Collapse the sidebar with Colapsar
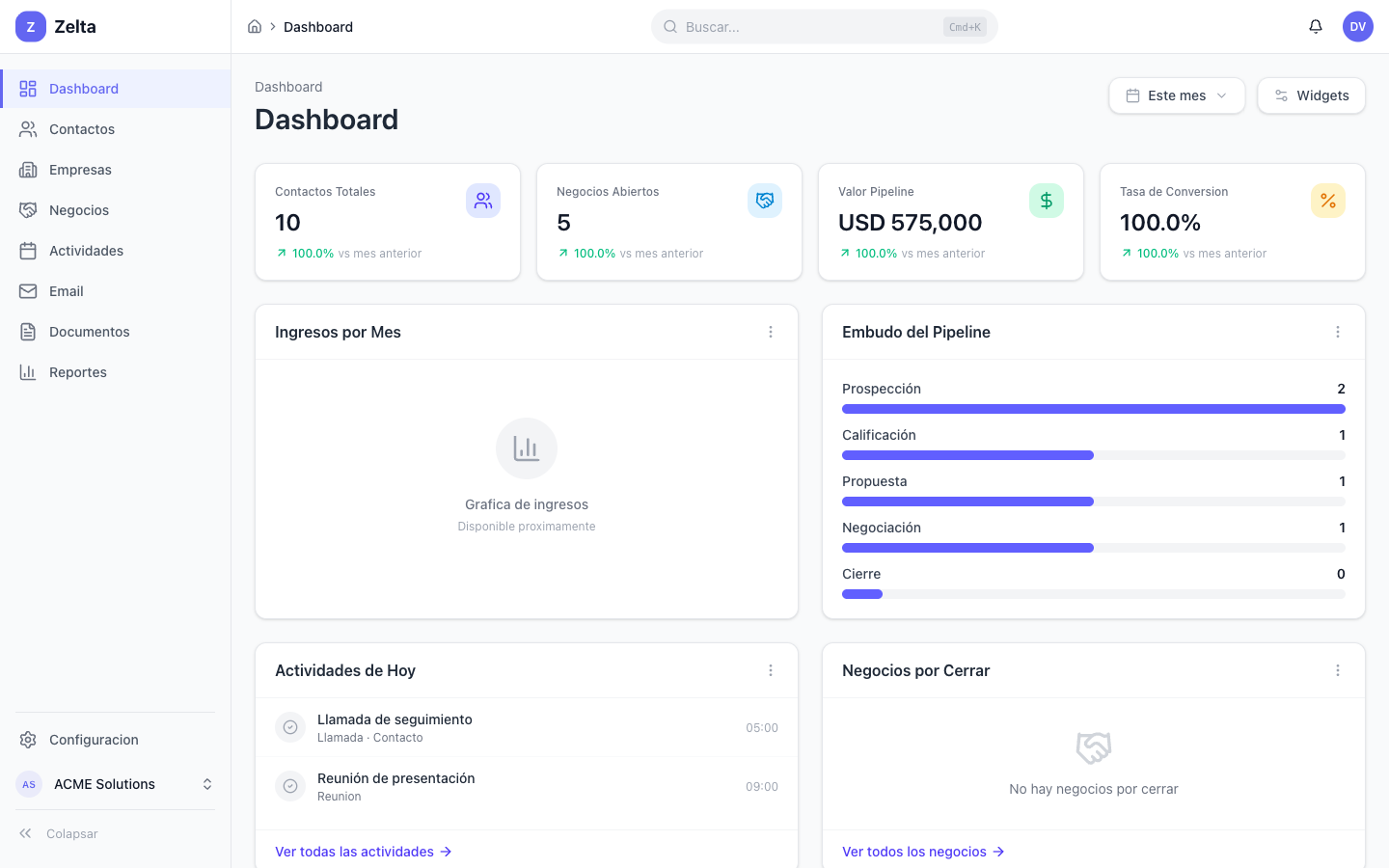The image size is (1389, 868). point(60,833)
